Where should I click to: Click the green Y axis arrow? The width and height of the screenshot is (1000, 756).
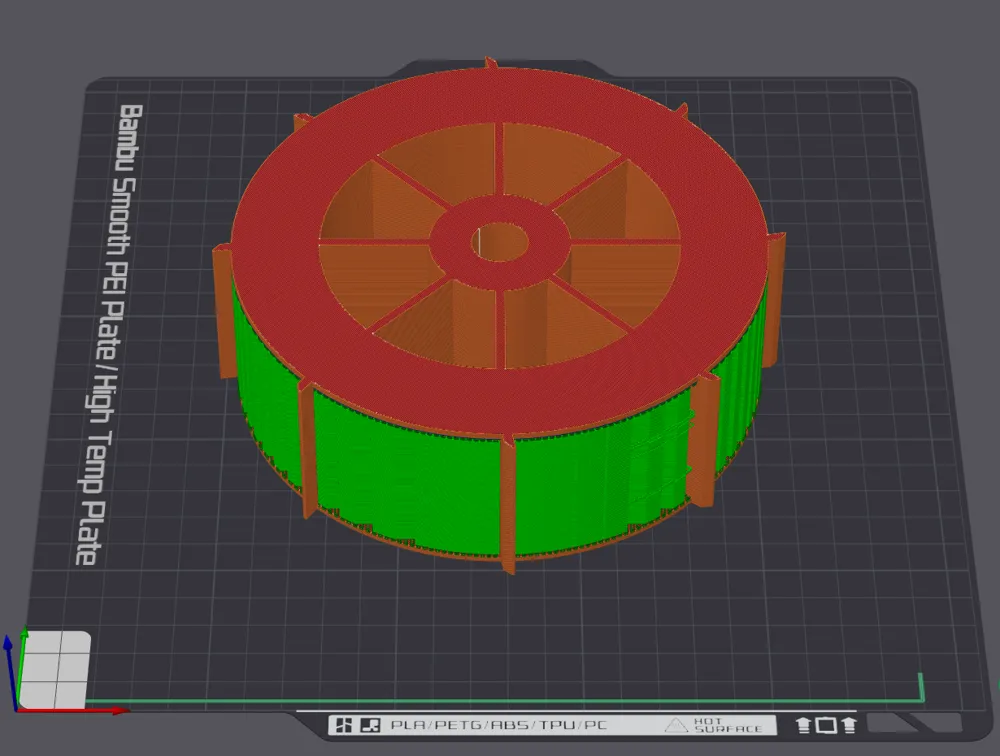[x=22, y=665]
